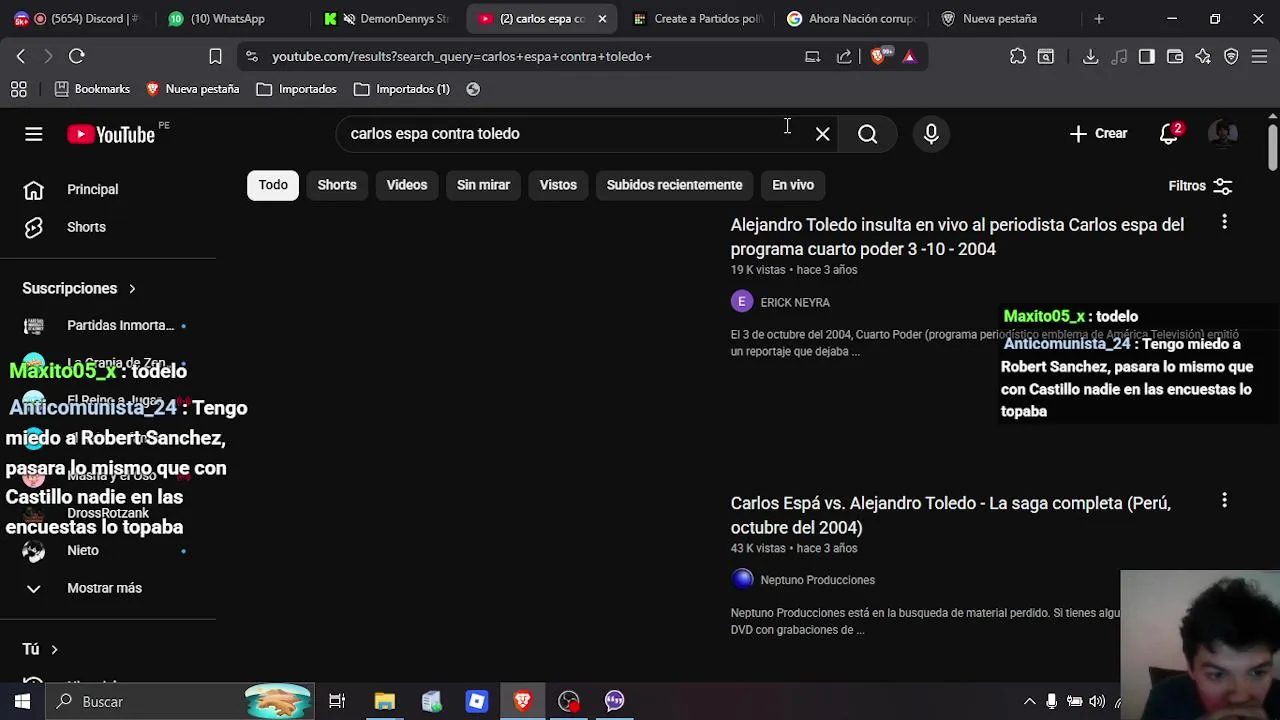
Task: Open Brave Shields lion icon
Action: click(x=878, y=56)
